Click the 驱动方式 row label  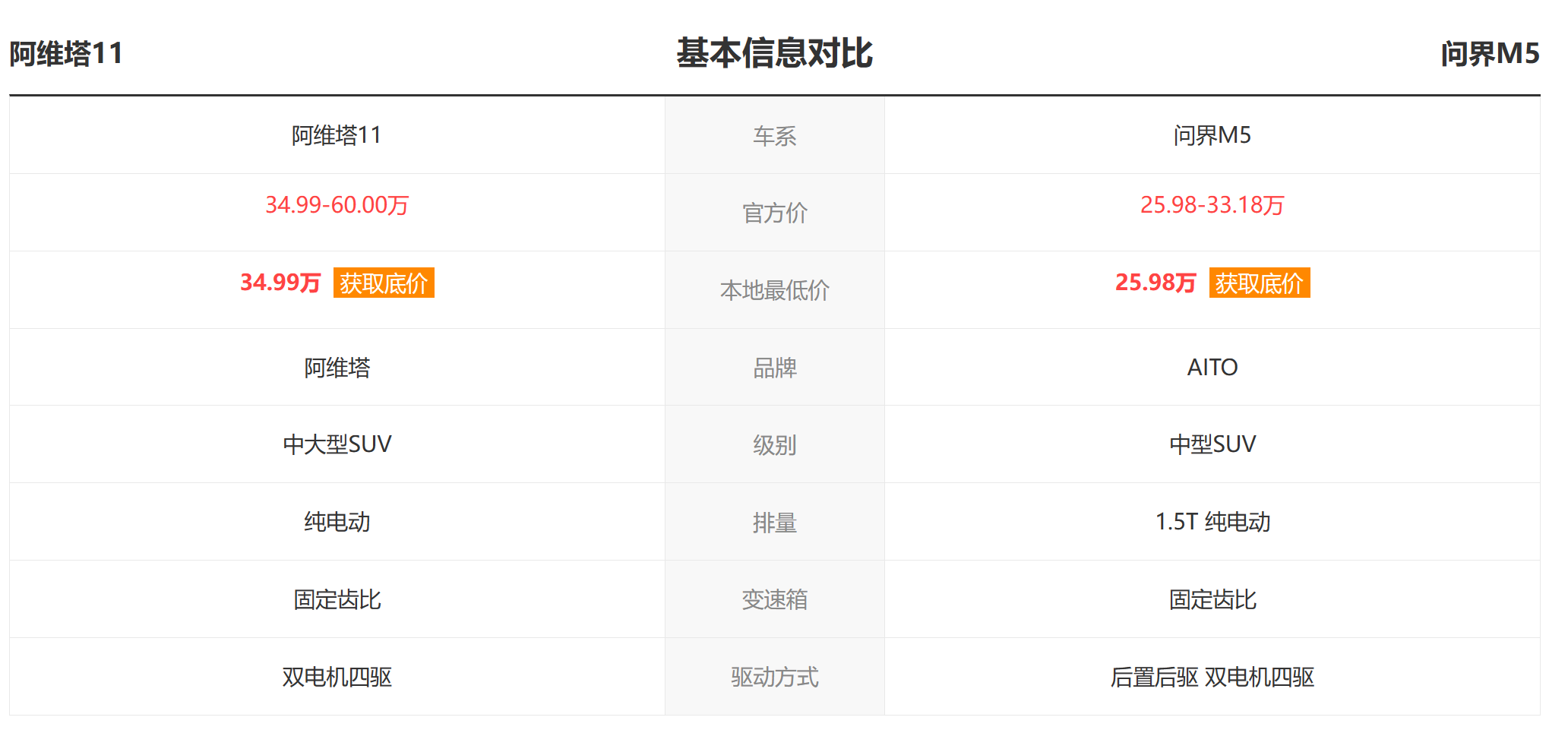[x=774, y=677]
